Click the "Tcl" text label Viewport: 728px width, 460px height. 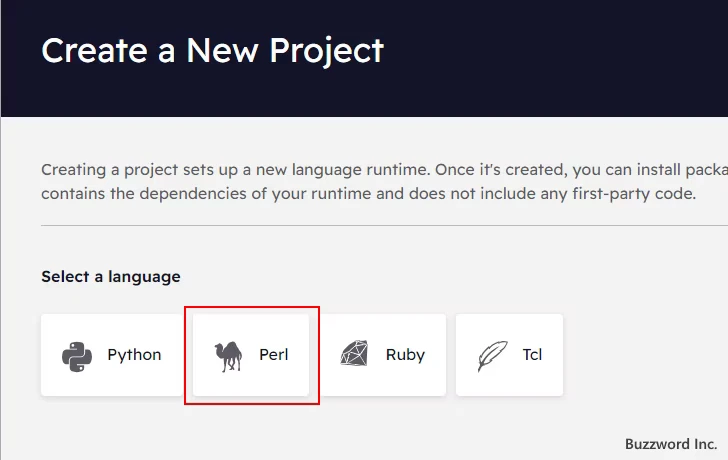[532, 355]
